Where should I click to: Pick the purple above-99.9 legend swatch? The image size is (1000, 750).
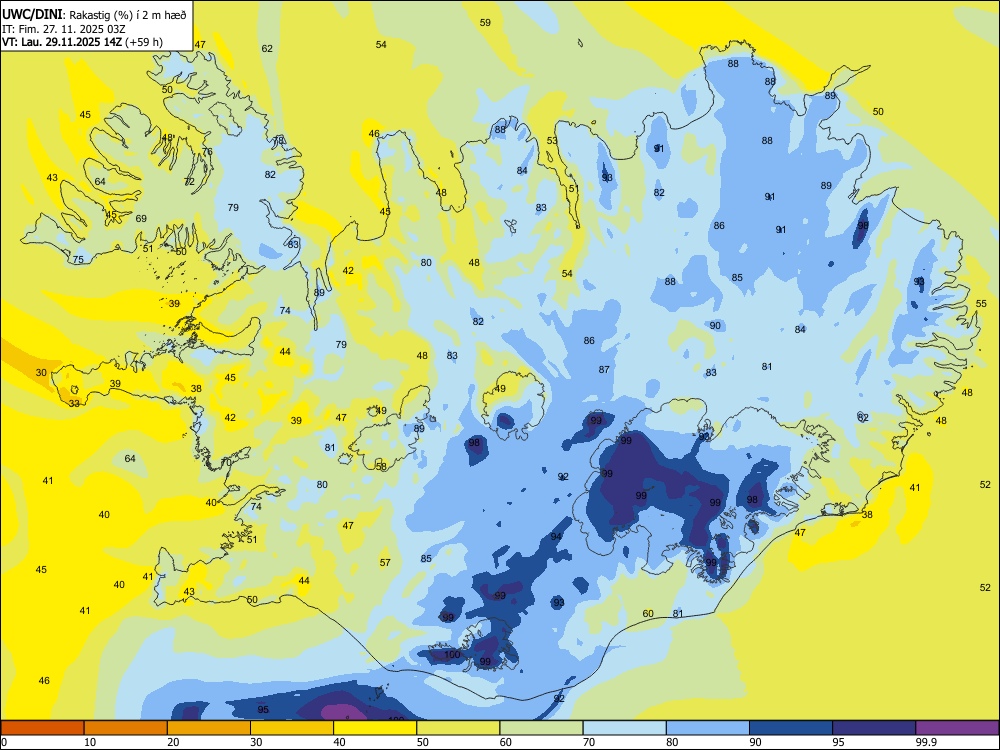point(957,728)
